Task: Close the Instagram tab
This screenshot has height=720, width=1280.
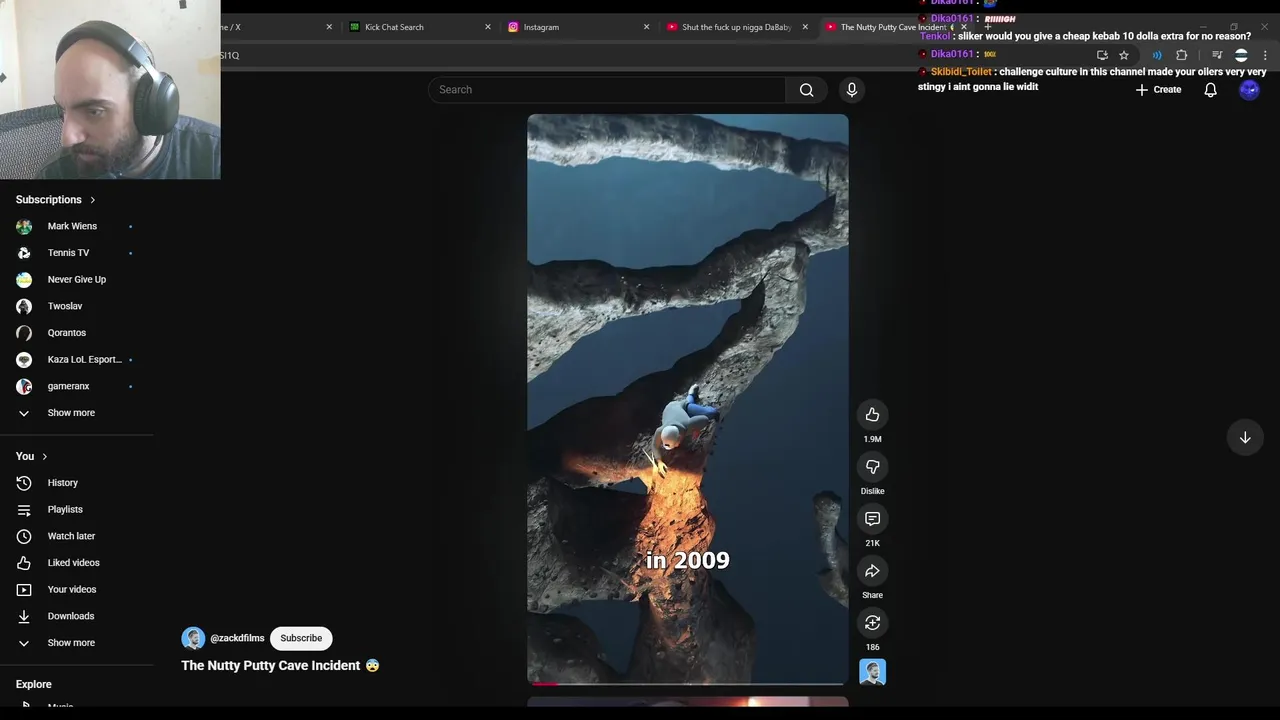Action: [x=646, y=27]
